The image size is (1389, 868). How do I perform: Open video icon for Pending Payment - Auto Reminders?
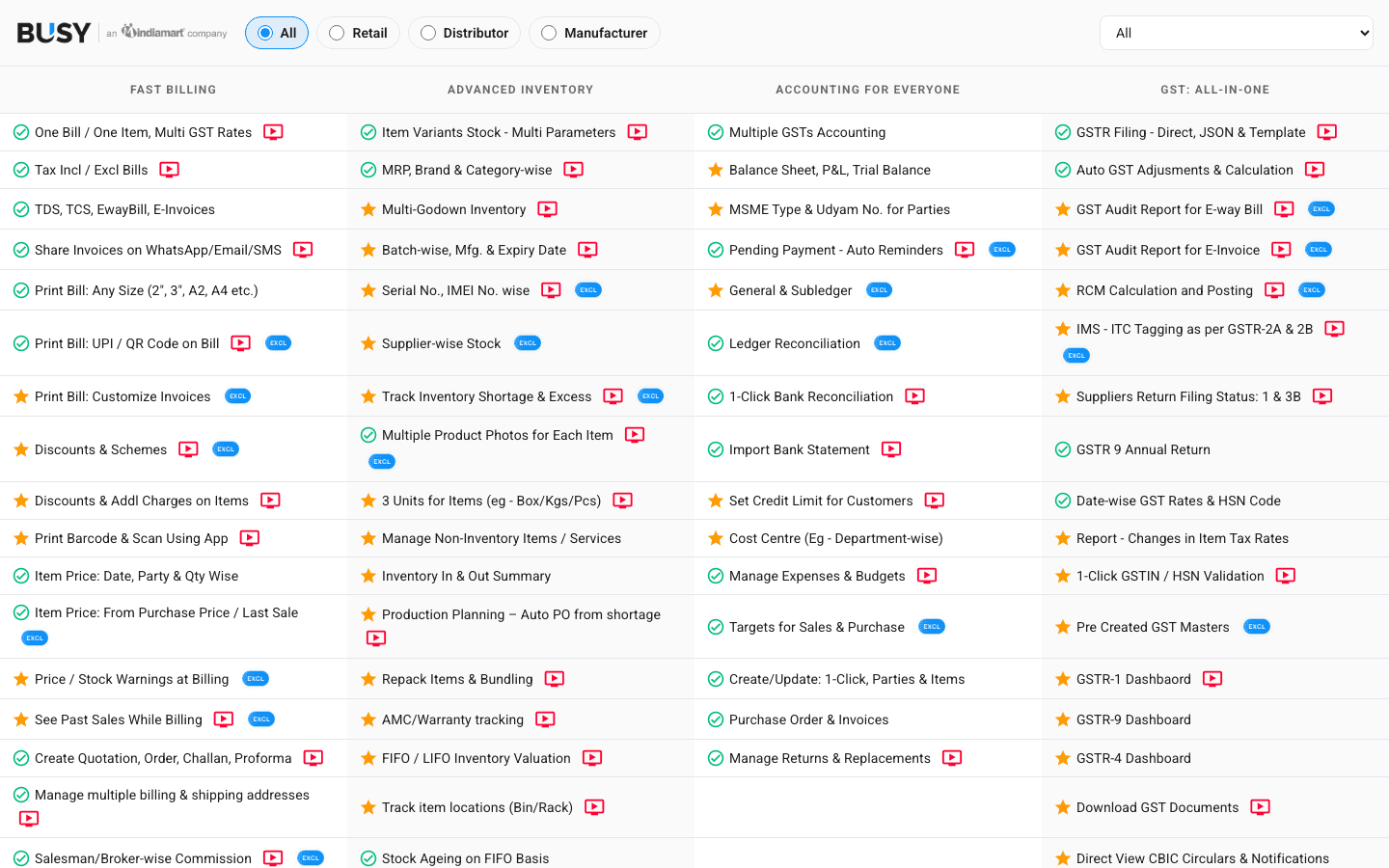coord(965,250)
